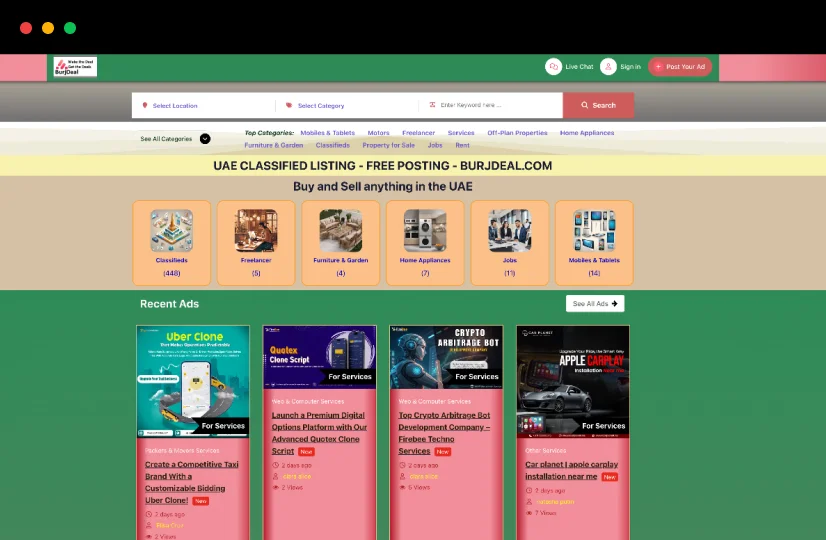
Task: Open the Freelancer top category link
Action: (x=418, y=133)
